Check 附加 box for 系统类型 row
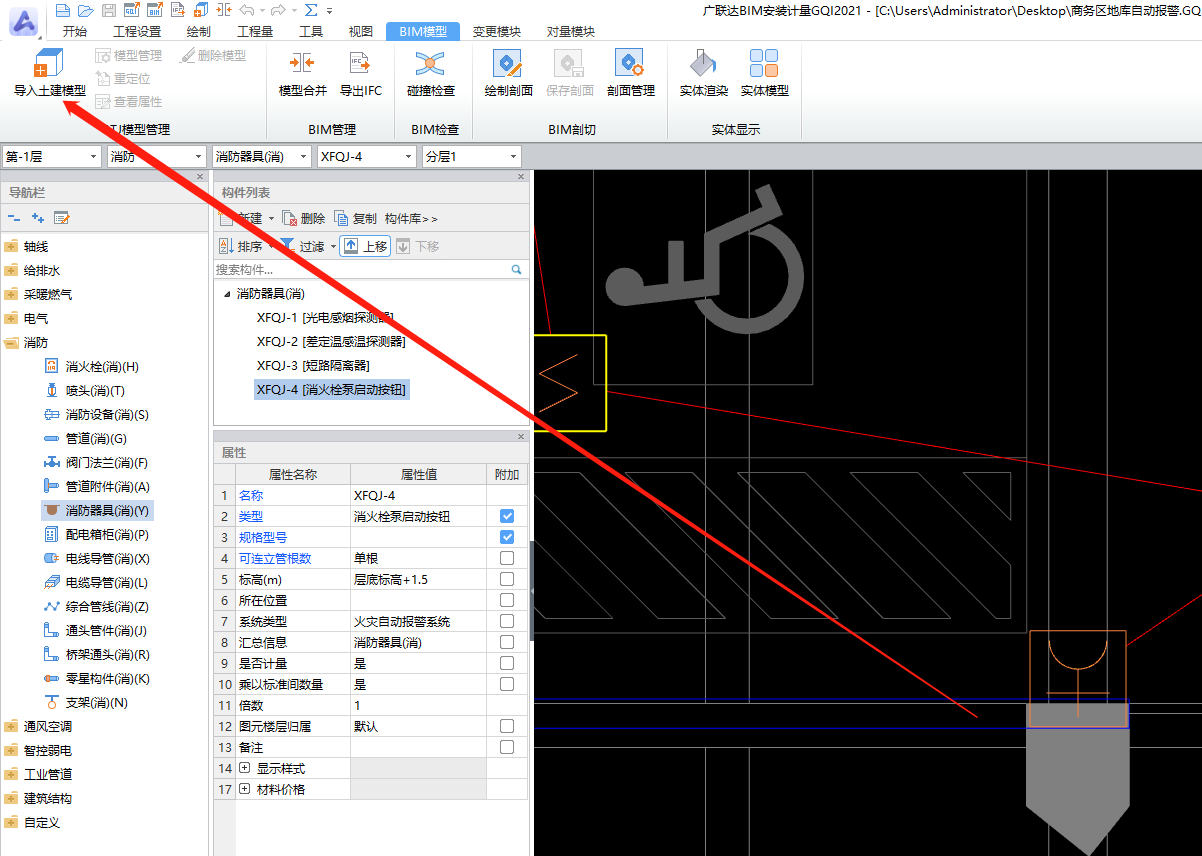 [507, 621]
